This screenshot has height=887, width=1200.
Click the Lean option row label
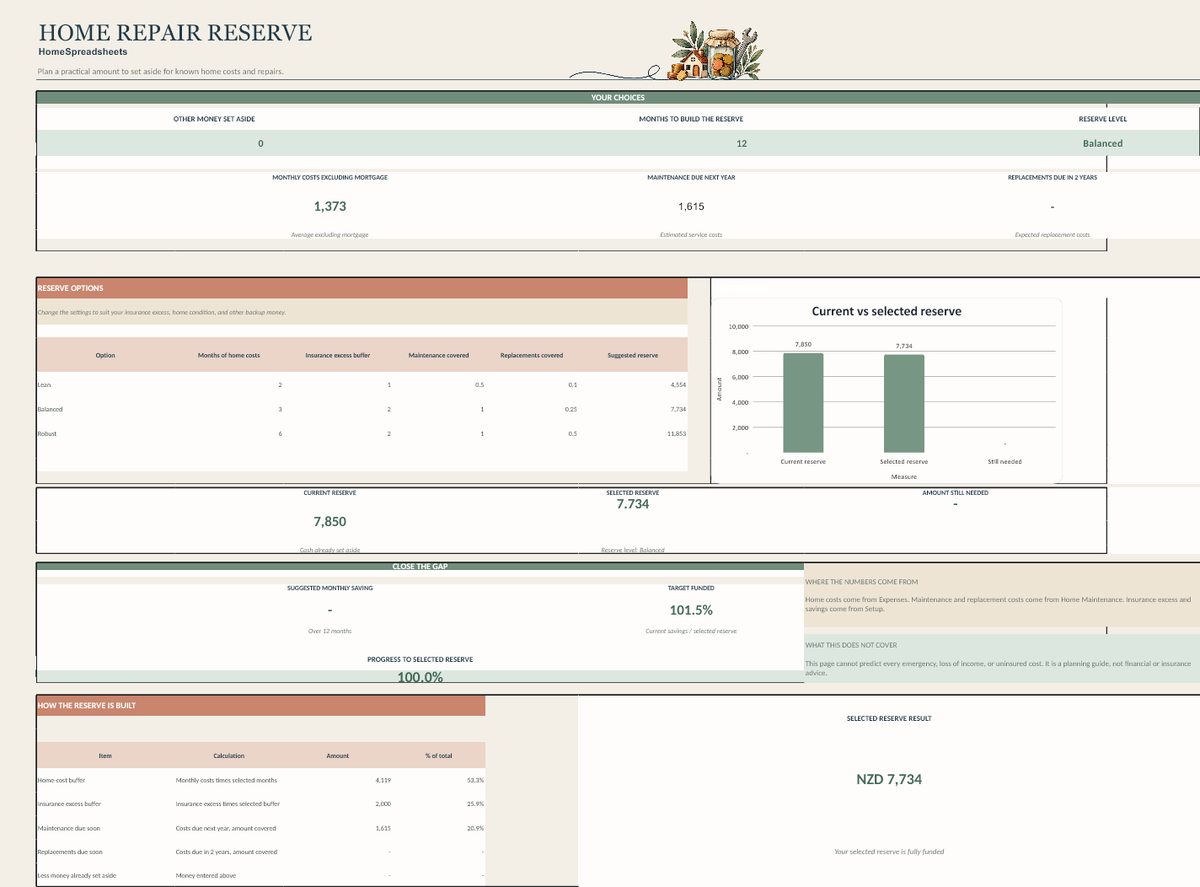coord(44,384)
